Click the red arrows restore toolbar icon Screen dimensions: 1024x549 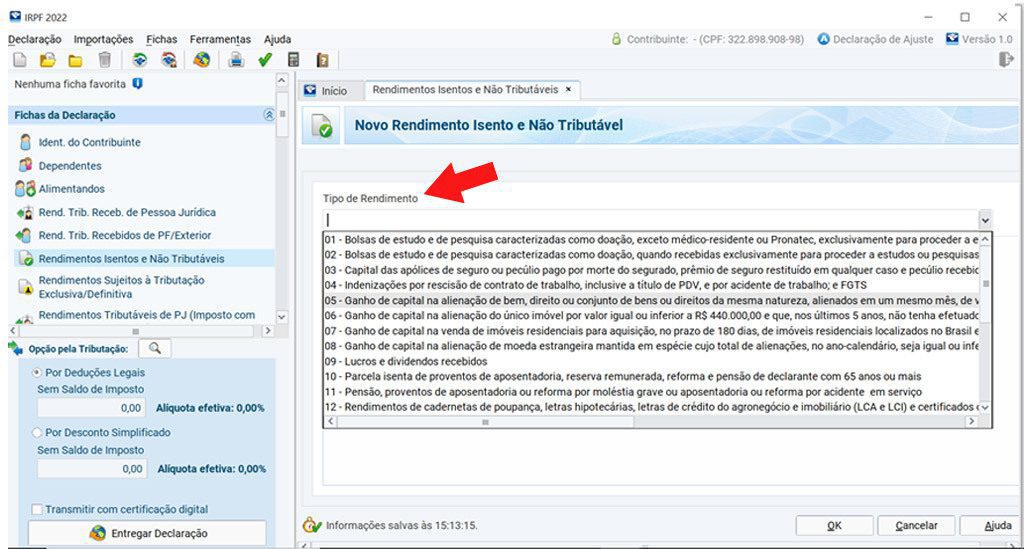[x=169, y=60]
